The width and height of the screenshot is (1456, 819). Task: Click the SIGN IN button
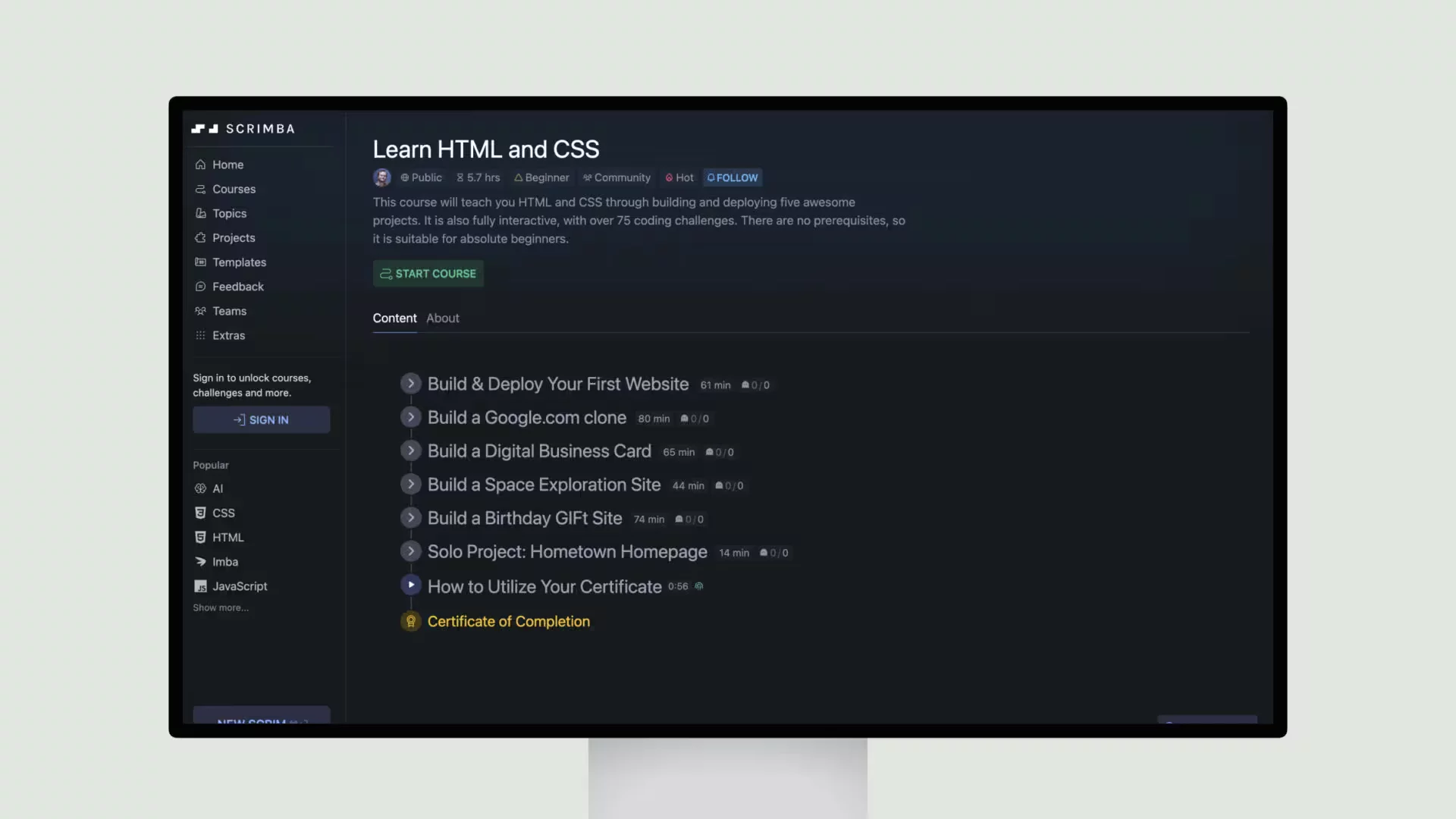coord(262,419)
